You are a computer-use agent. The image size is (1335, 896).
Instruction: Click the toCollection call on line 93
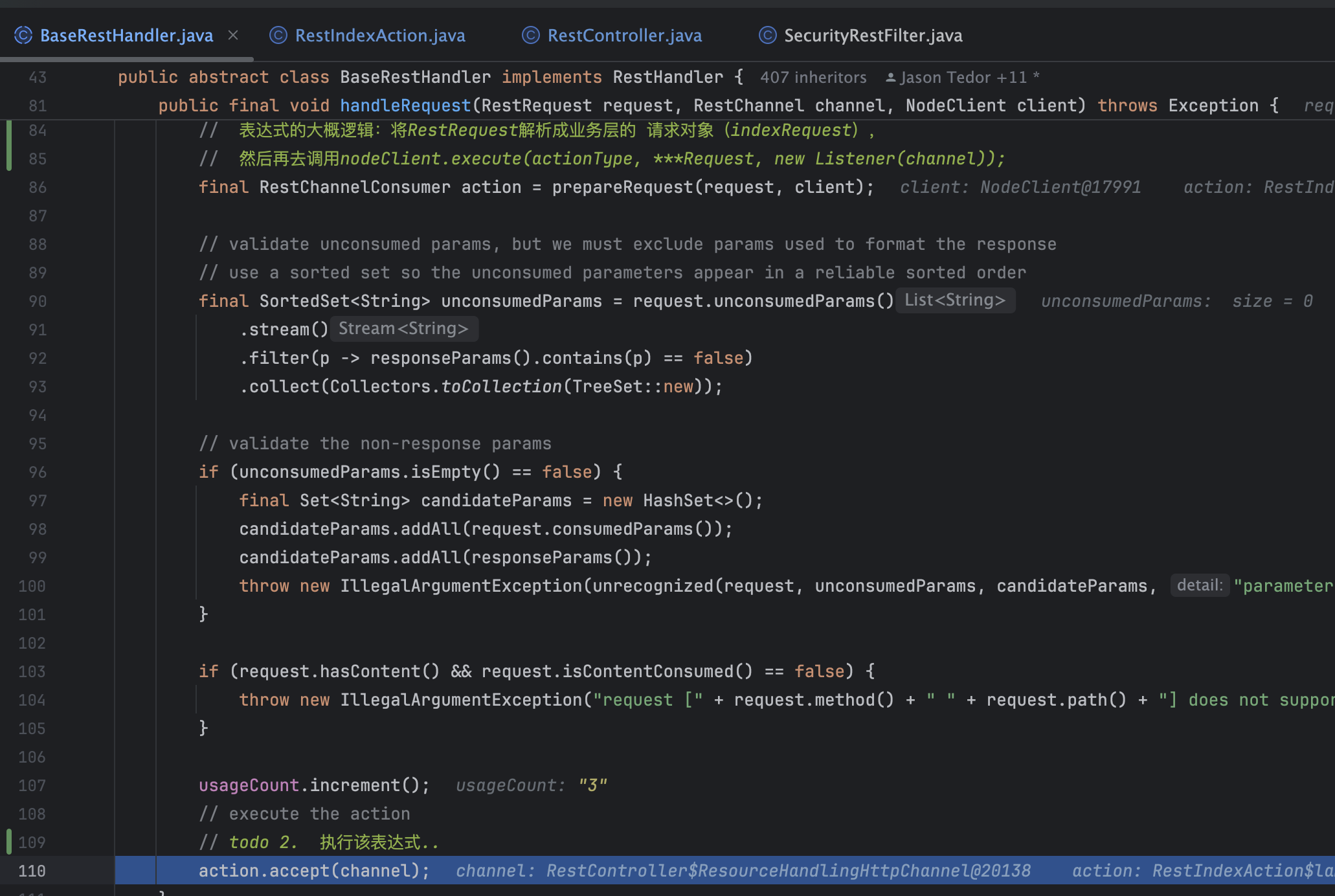(x=501, y=386)
